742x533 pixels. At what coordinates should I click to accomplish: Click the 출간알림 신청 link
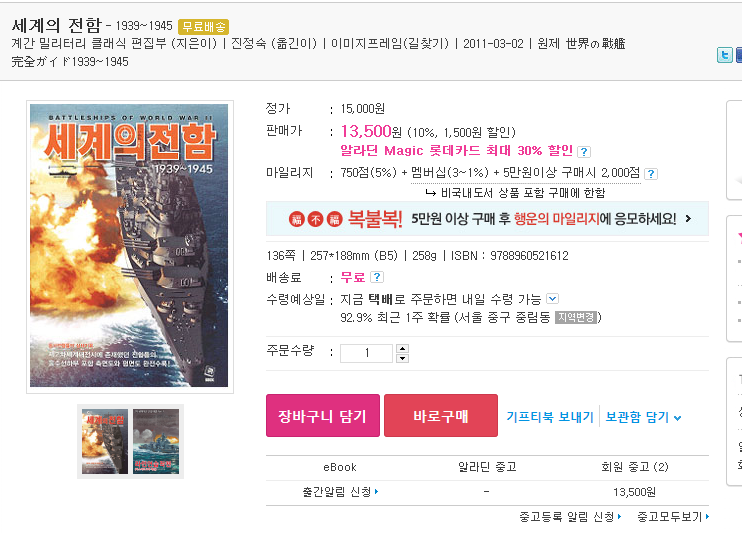click(340, 492)
